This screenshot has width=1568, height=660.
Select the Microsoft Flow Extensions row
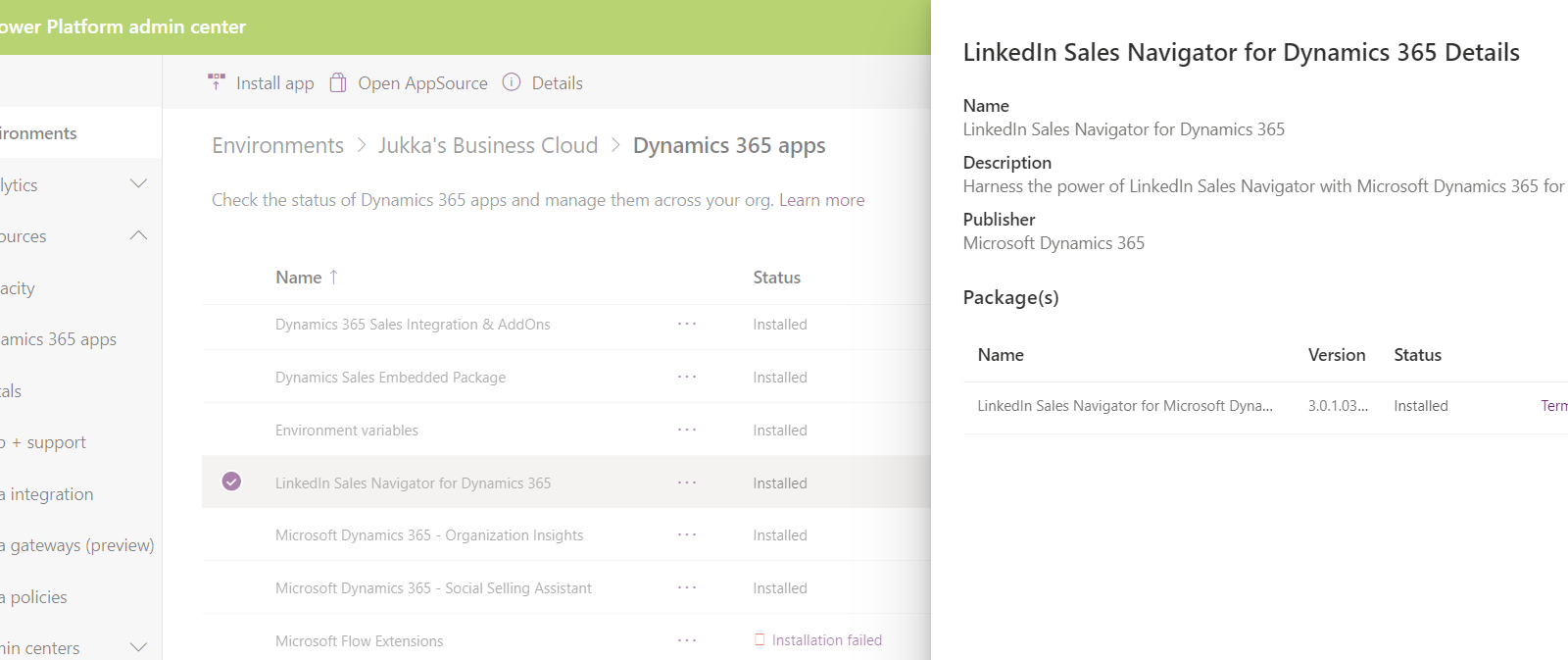566,639
